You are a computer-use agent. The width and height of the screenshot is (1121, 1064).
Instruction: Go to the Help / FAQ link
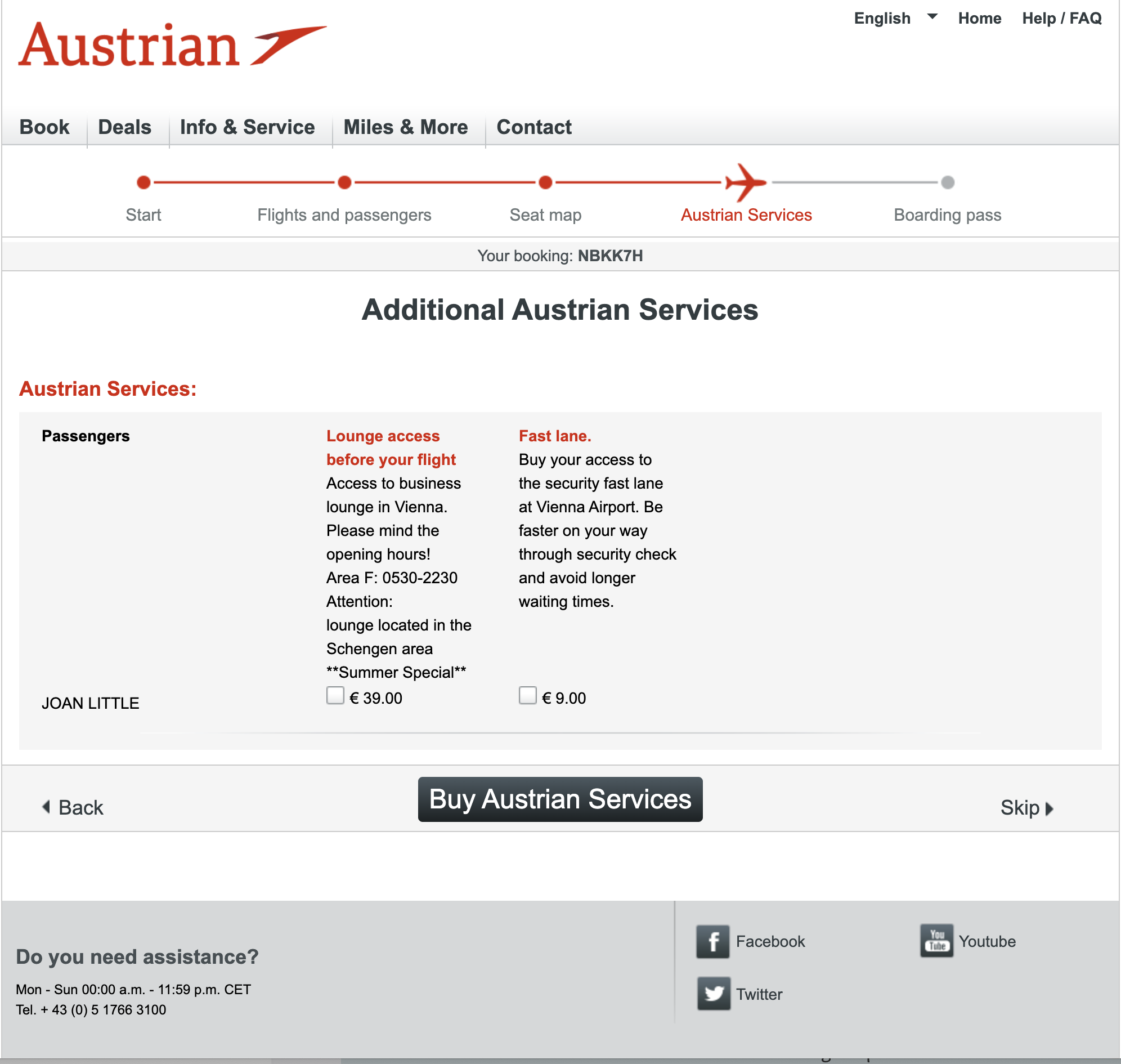(x=1061, y=18)
